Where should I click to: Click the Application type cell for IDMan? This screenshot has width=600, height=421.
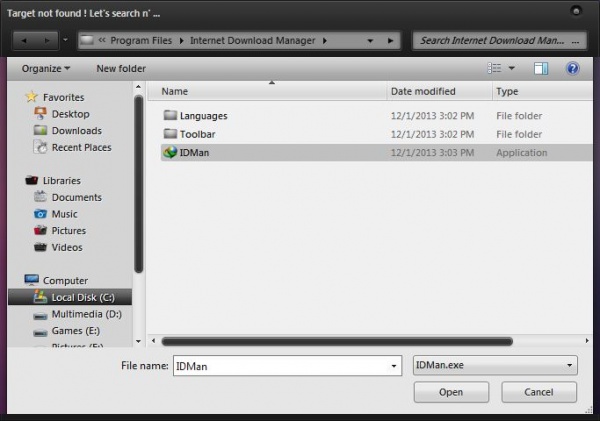coord(522,153)
